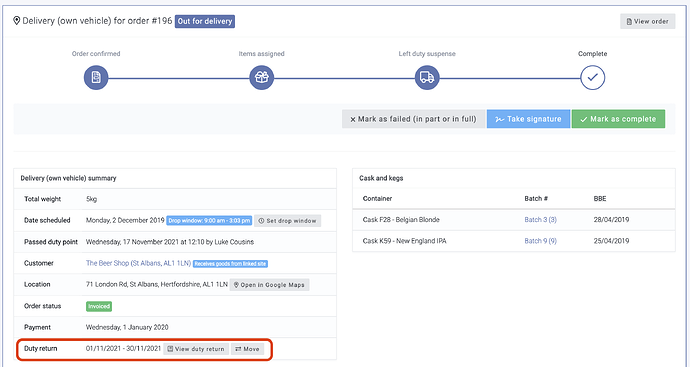Click the Order confirmed document step icon
690x367 pixels.
click(96, 77)
